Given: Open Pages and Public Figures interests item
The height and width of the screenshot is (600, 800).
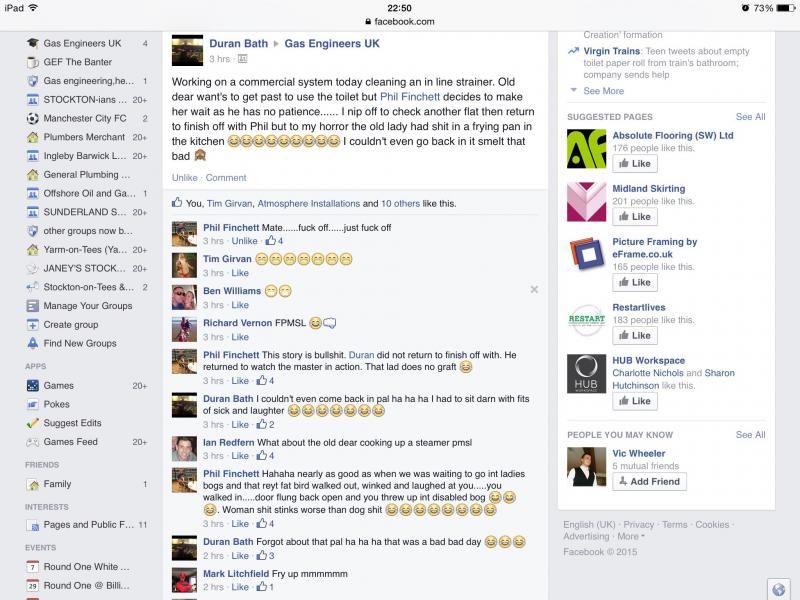Looking at the screenshot, I should (87, 524).
